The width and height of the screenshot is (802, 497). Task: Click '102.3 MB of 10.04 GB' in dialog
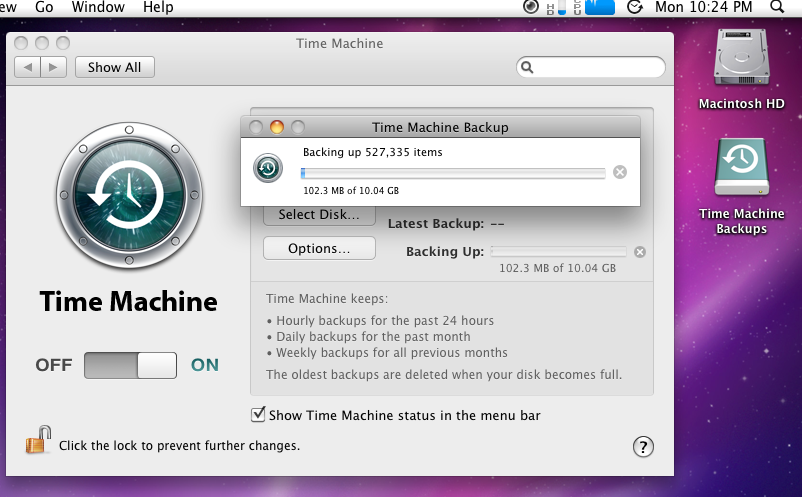pos(351,191)
